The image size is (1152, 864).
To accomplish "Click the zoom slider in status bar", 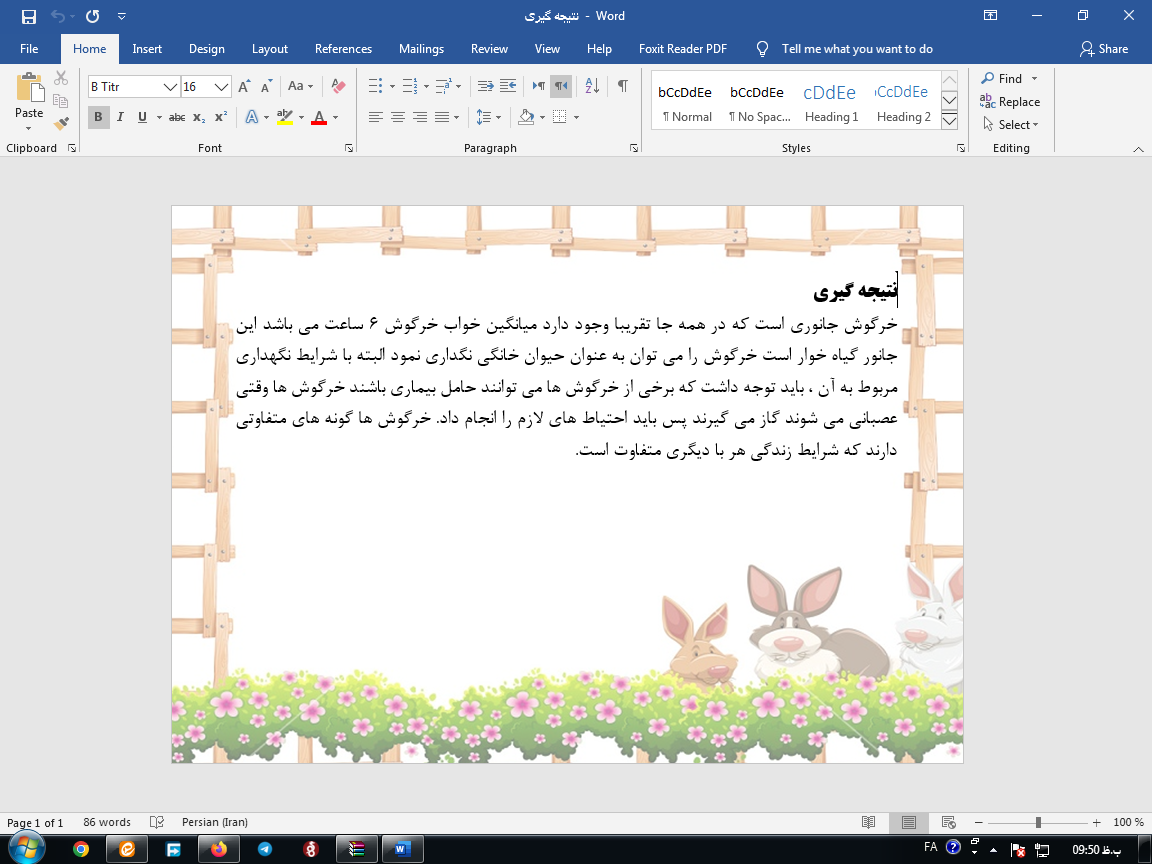I will [x=1038, y=822].
